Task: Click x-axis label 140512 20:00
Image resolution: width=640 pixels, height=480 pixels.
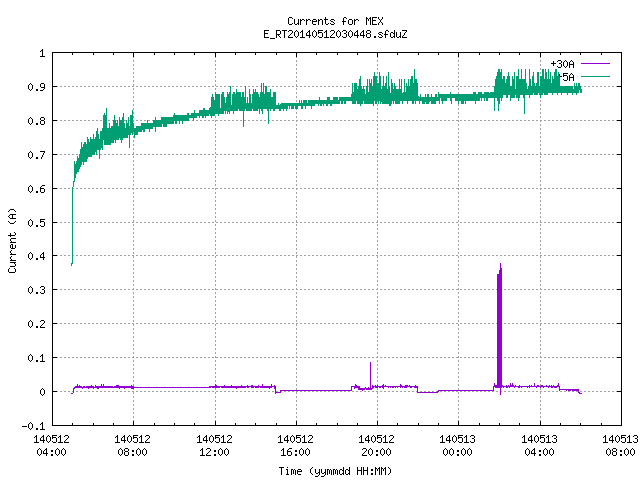Action: (x=377, y=445)
